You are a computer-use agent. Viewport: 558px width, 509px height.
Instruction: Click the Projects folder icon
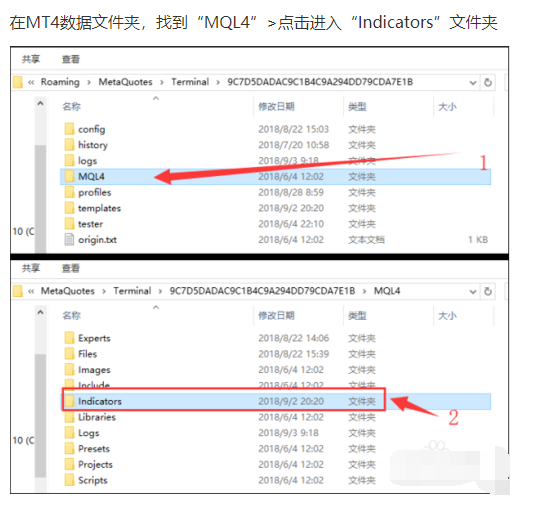pos(69,464)
